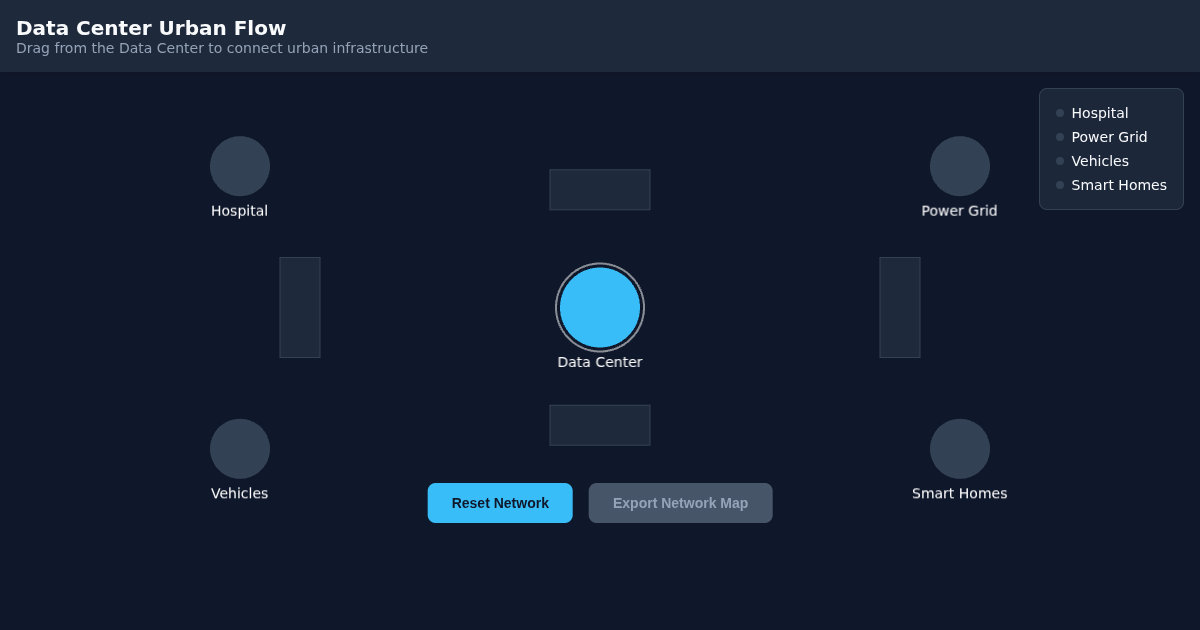Select the Hospital node circle

tap(240, 166)
